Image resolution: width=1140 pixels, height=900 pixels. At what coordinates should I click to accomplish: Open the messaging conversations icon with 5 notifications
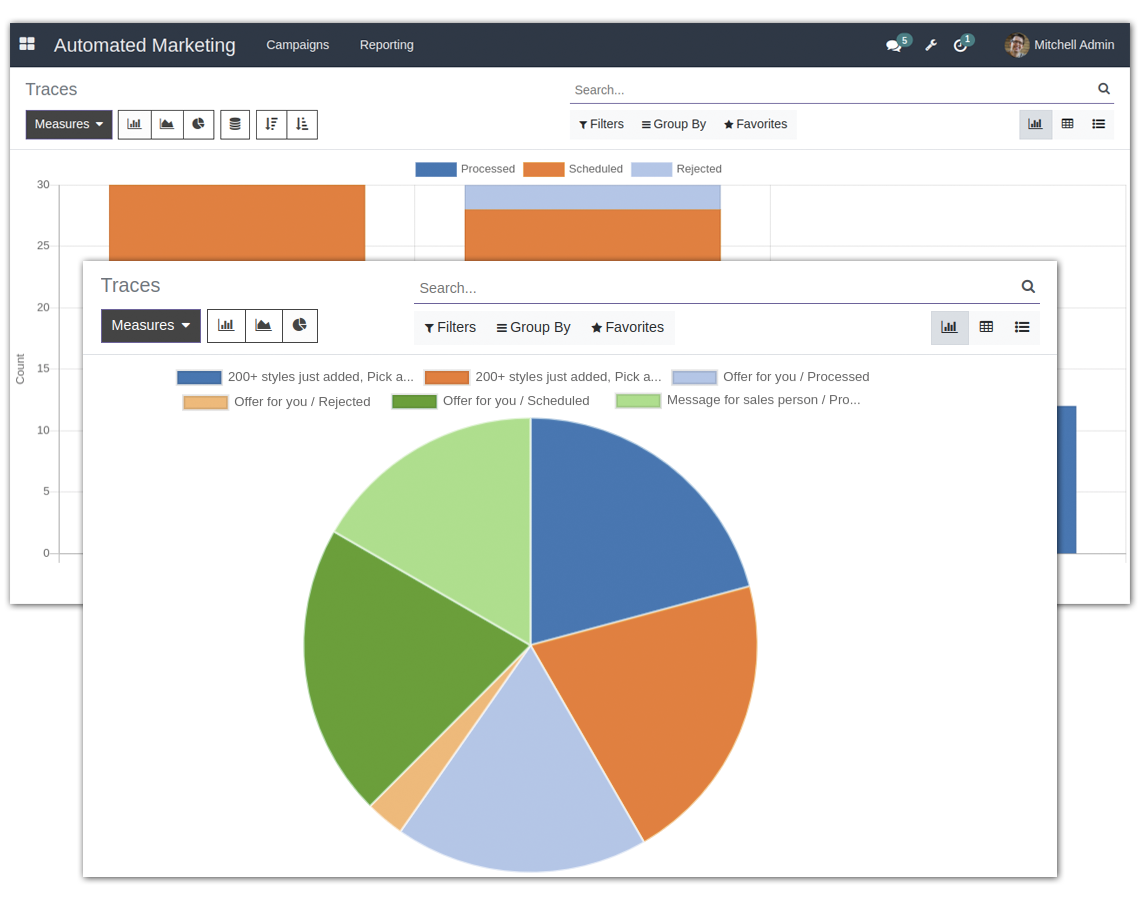(893, 45)
